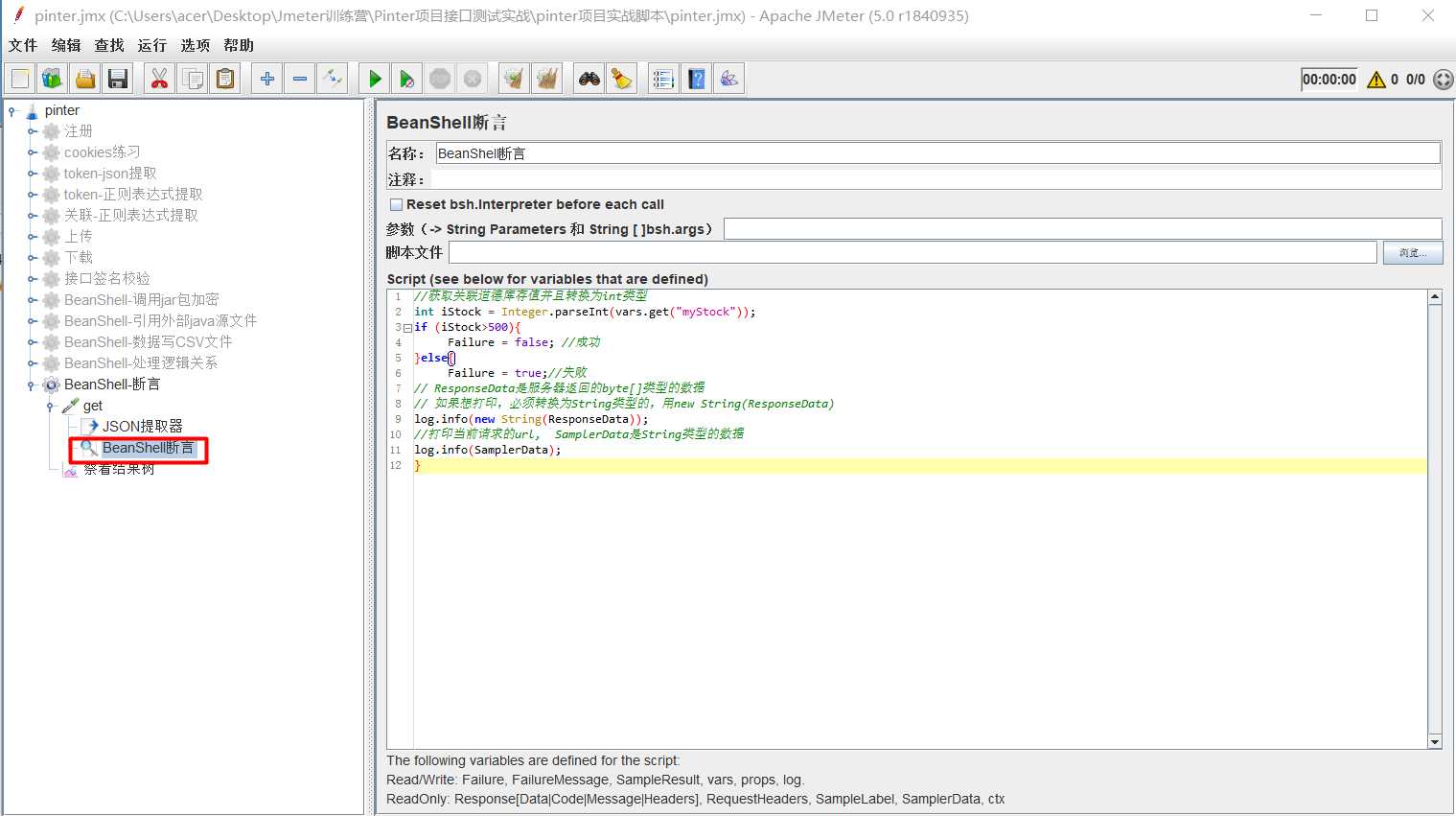This screenshot has height=816, width=1456.
Task: Click the 注释 comment field
Action: pos(936,179)
